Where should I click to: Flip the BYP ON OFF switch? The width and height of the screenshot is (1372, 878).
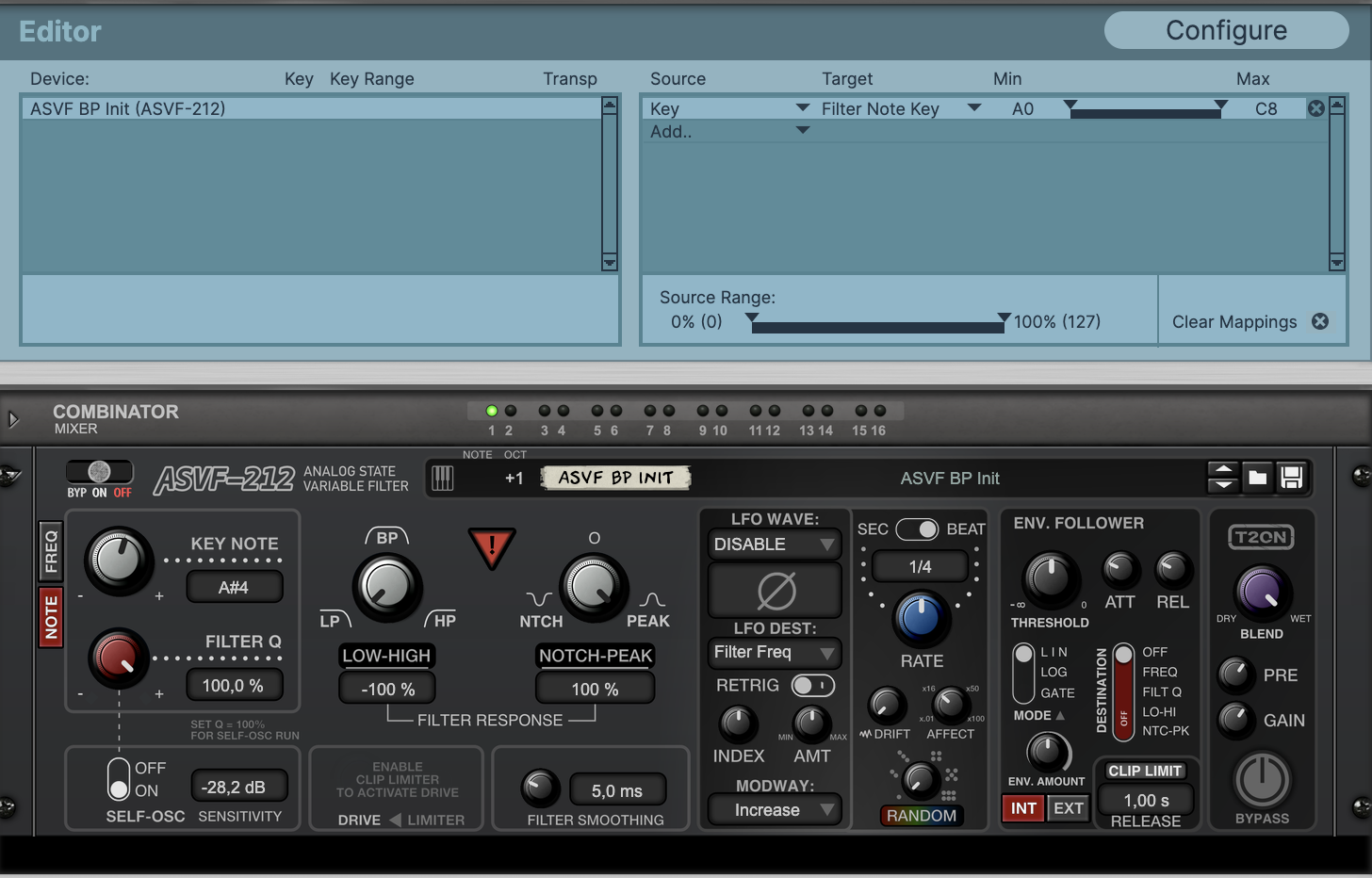99,472
